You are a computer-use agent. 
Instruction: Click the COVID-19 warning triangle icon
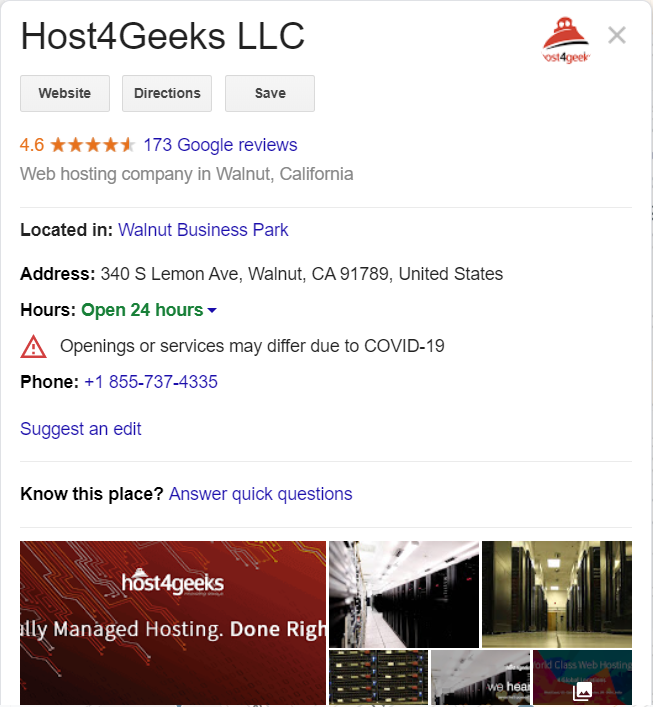click(33, 347)
